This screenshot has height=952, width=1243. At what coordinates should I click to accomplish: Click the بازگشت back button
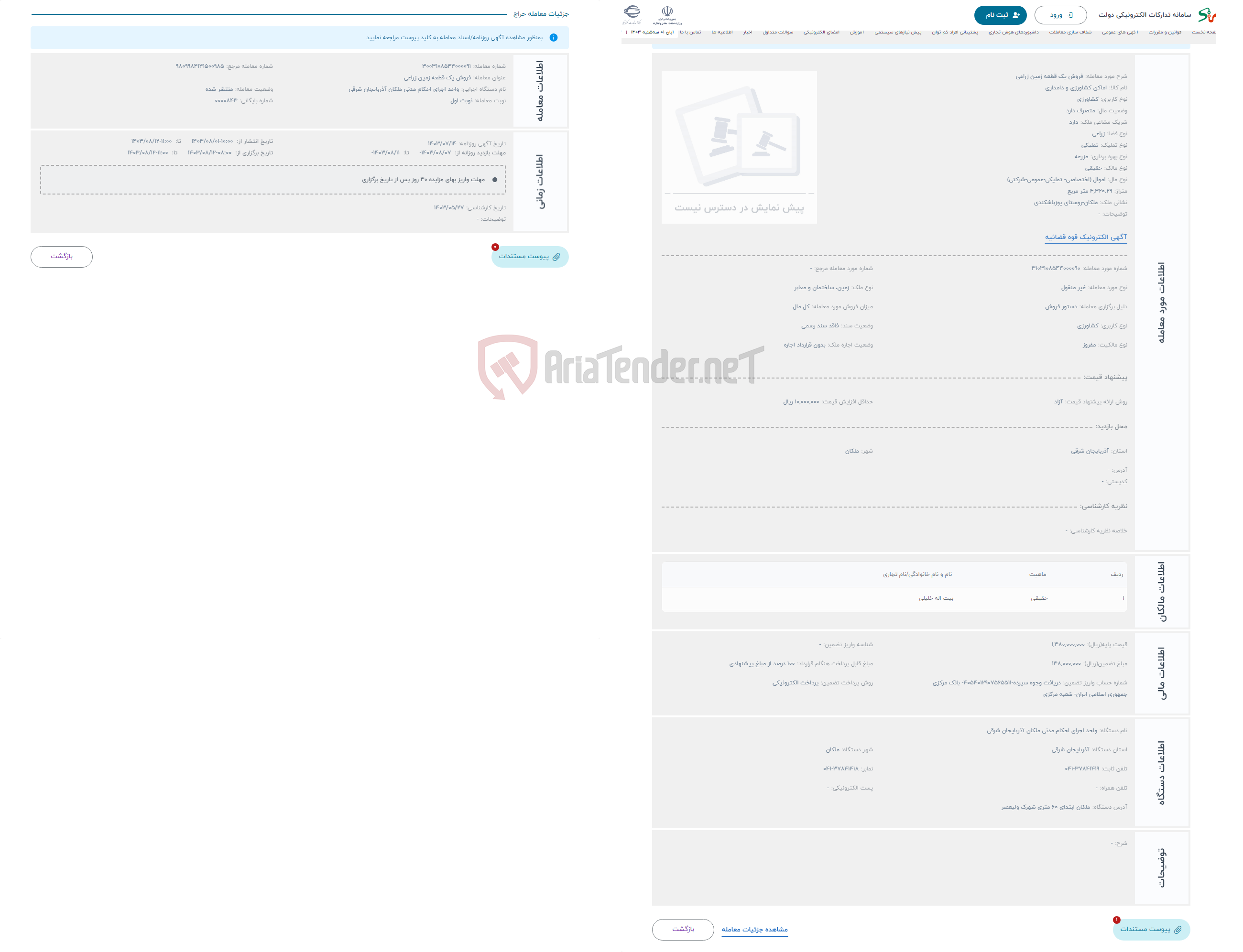pyautogui.click(x=62, y=256)
